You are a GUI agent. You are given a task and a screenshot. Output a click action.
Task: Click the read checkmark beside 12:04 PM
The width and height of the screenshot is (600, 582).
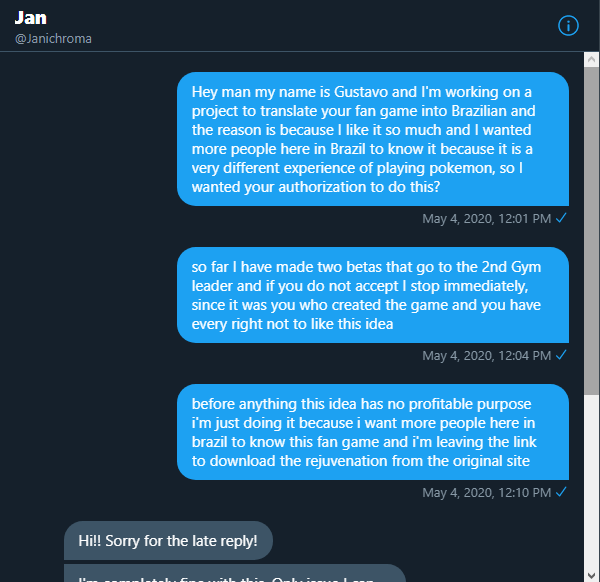[x=561, y=355]
